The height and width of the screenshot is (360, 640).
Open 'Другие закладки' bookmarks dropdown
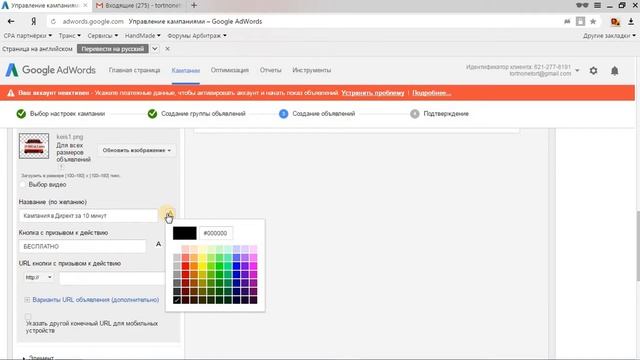pyautogui.click(x=609, y=36)
